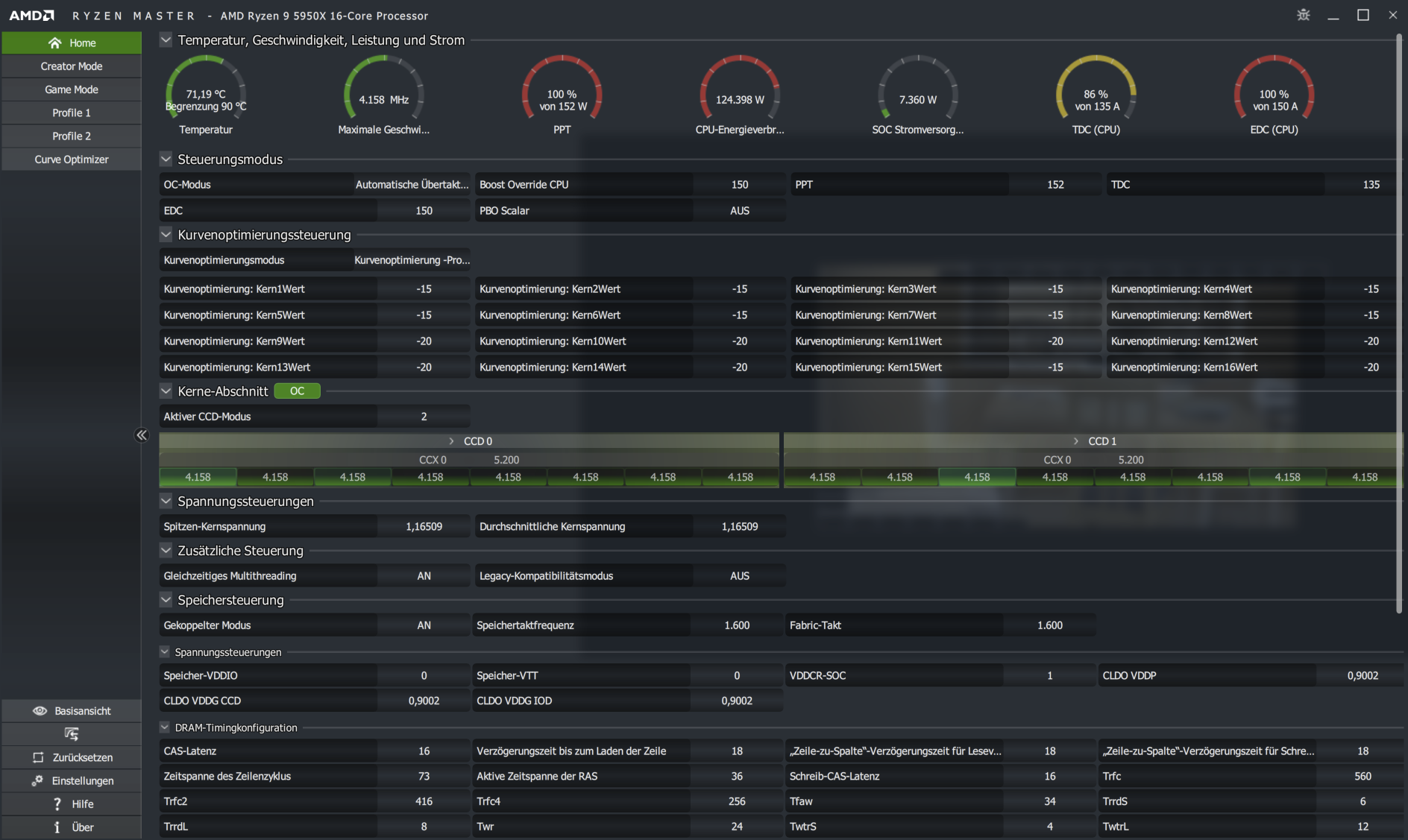1408x840 pixels.
Task: Expand the CCD 0 chevron
Action: pyautogui.click(x=451, y=441)
